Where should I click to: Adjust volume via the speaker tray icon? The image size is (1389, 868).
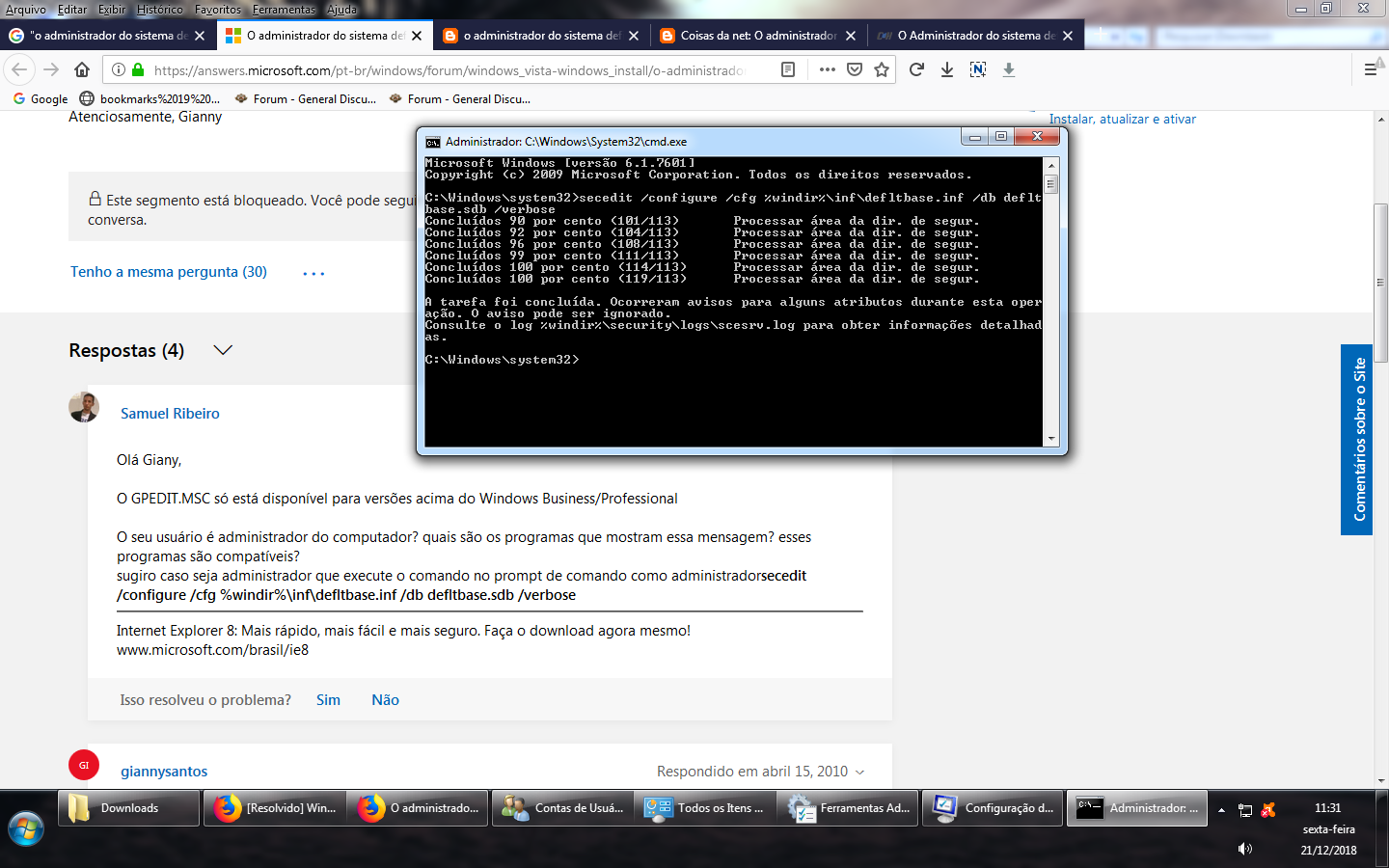1245,849
